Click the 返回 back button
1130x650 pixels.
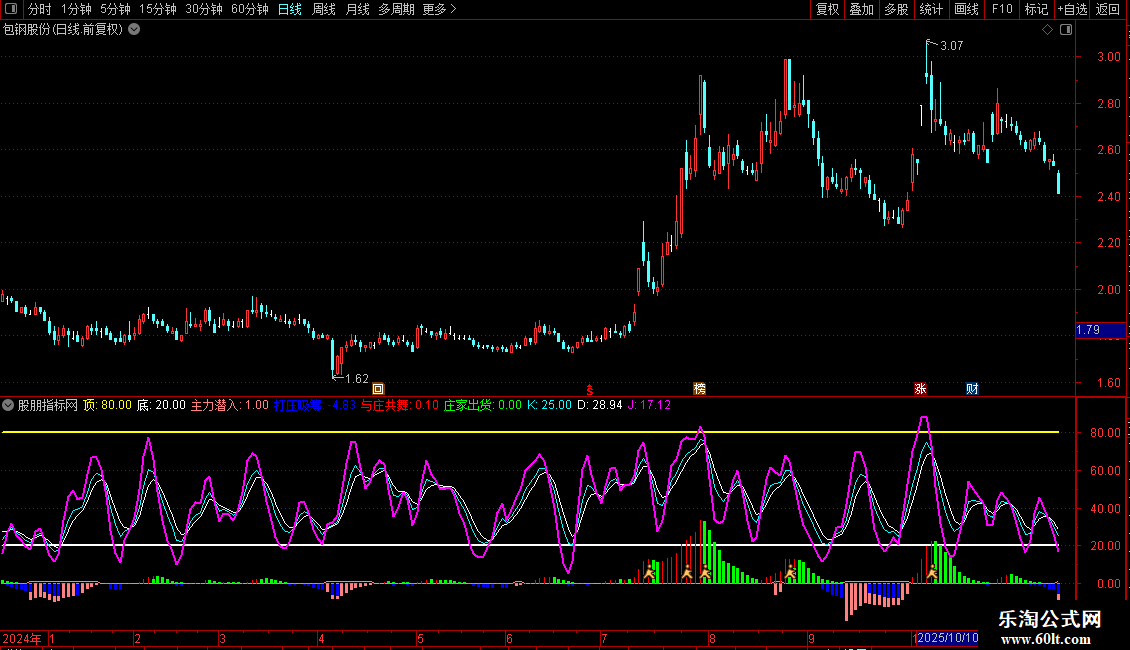tap(1108, 9)
